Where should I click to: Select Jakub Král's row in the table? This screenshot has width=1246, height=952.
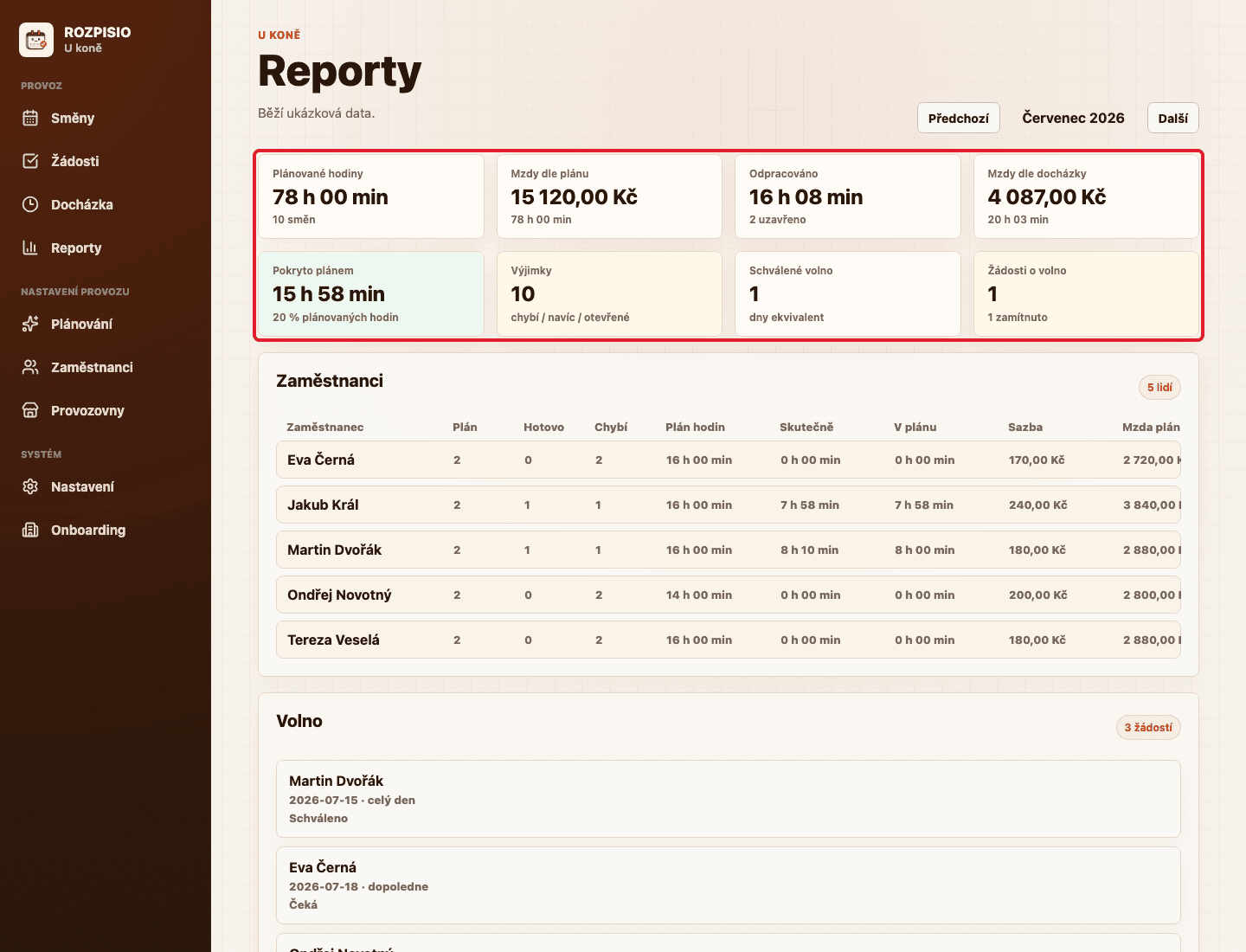[x=729, y=505]
